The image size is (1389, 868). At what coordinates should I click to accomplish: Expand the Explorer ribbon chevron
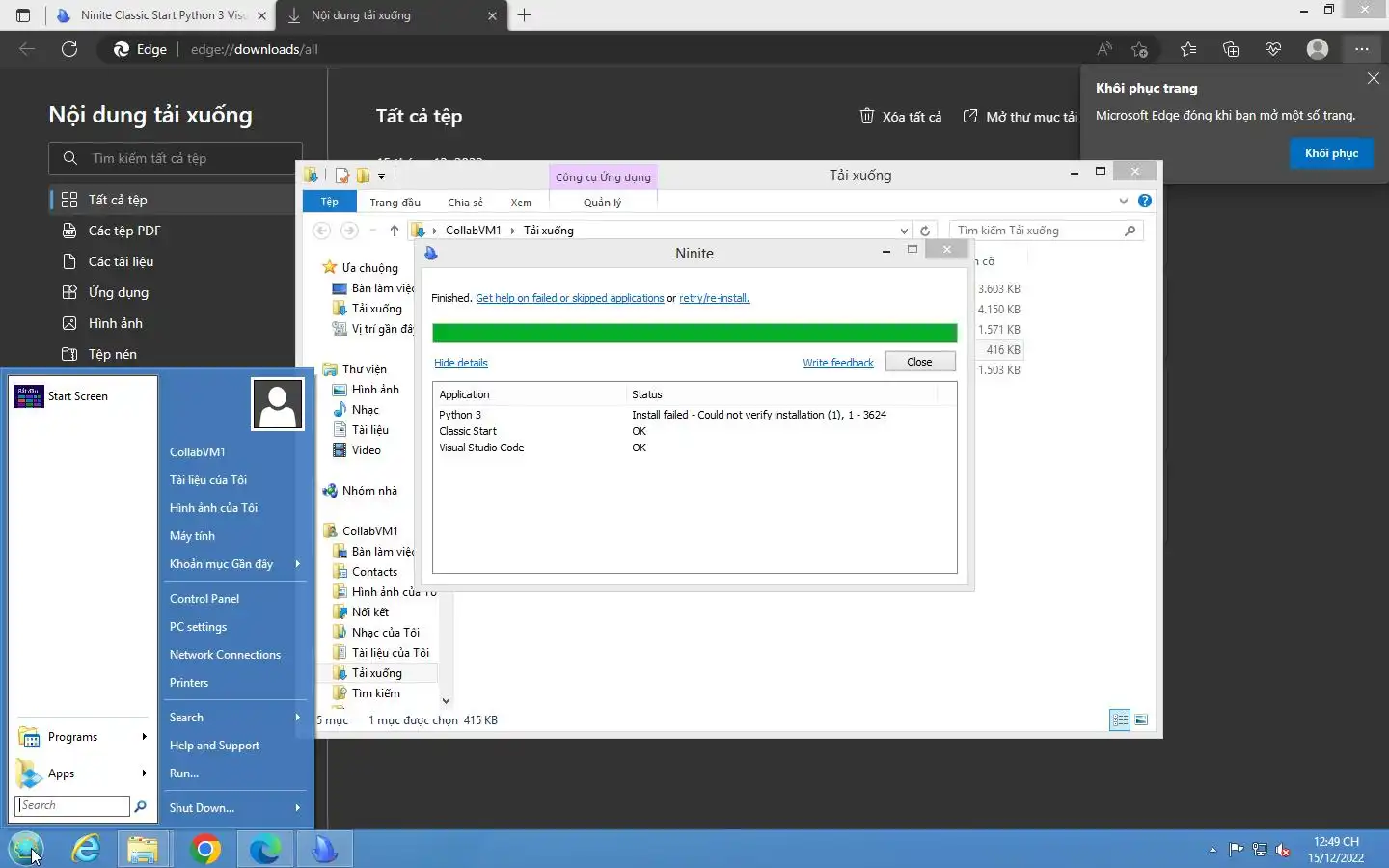click(x=1123, y=201)
